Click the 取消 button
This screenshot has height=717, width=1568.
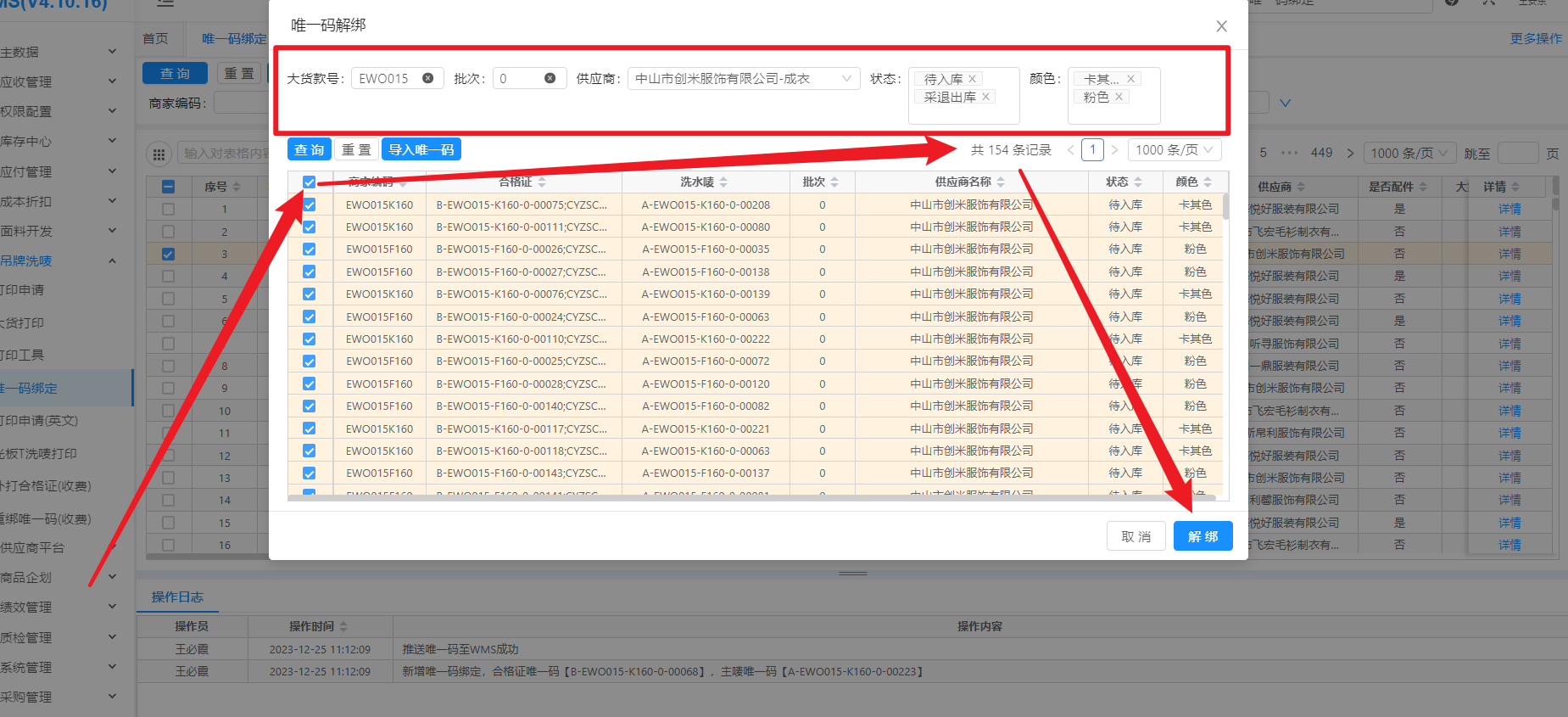[x=1136, y=536]
